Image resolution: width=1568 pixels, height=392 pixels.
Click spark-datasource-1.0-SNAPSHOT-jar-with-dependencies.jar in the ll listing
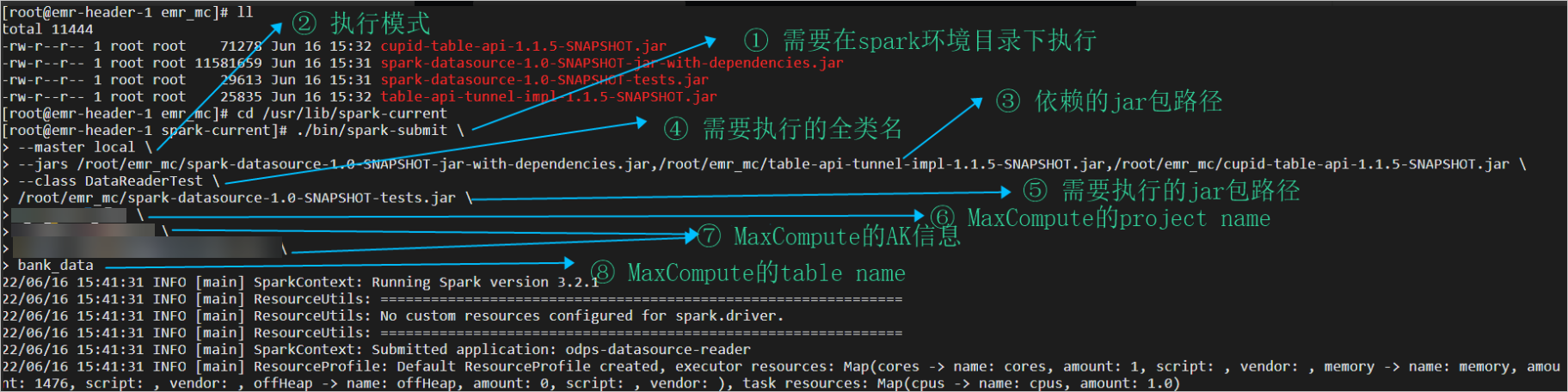coord(612,63)
